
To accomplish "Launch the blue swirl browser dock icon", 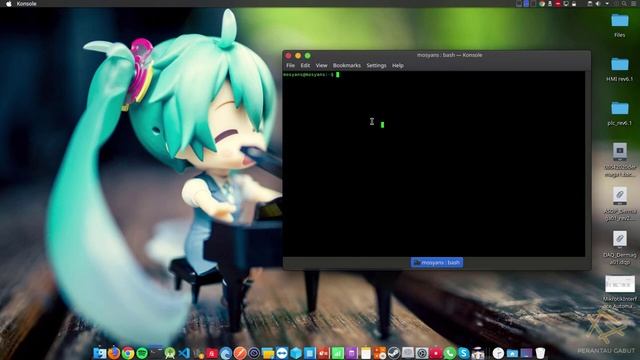I will 226,353.
